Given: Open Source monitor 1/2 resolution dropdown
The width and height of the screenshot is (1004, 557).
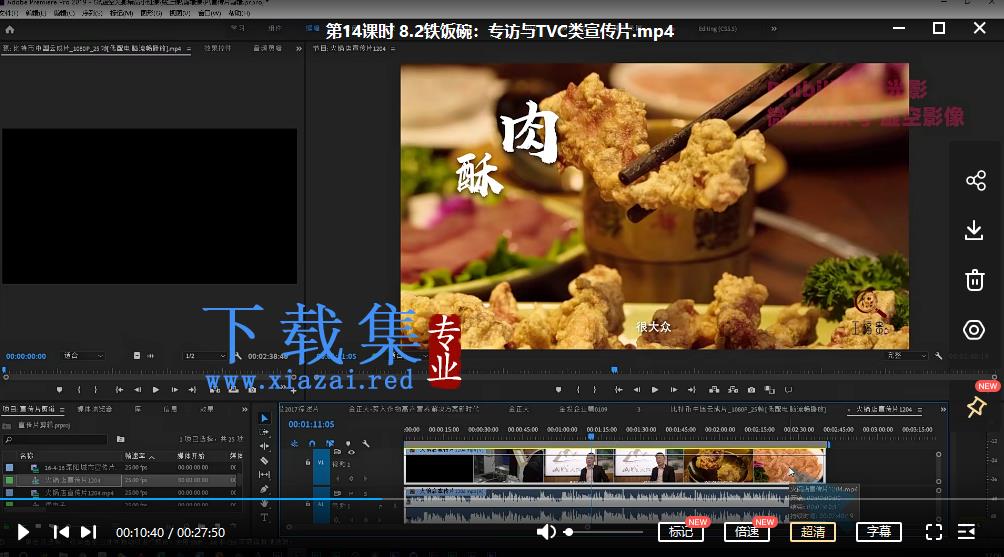Looking at the screenshot, I should pos(205,355).
